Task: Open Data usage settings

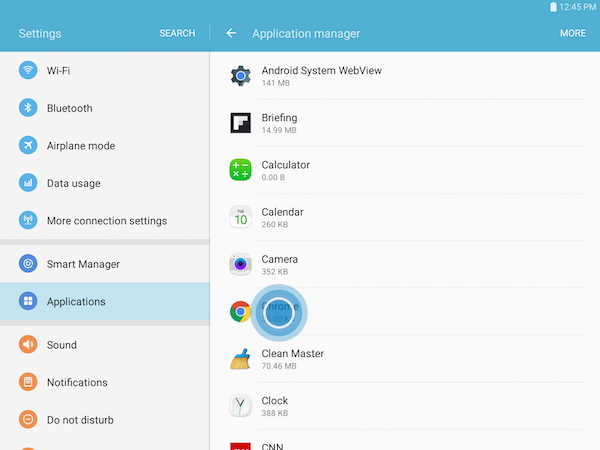Action: 105,183
